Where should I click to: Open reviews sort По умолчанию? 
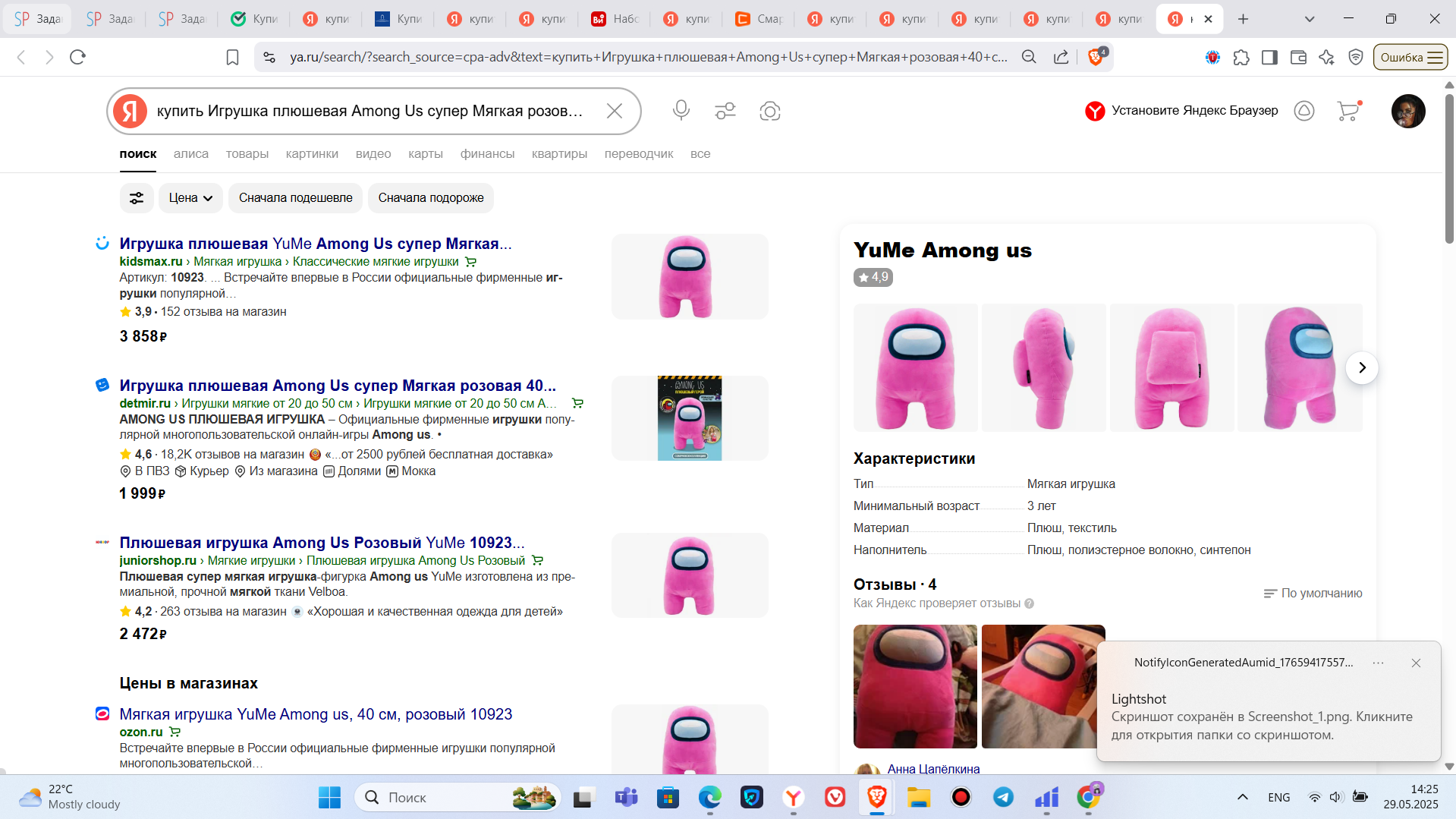(x=1313, y=593)
